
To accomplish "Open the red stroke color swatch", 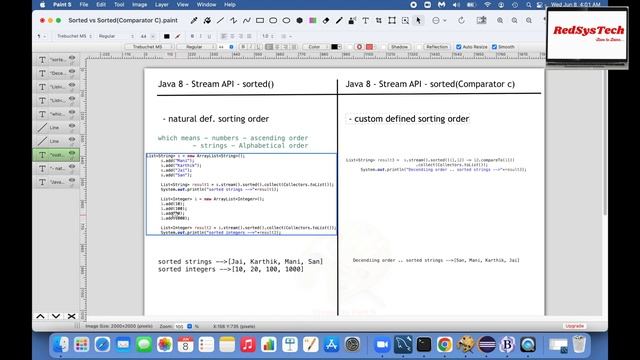I will point(369,47).
